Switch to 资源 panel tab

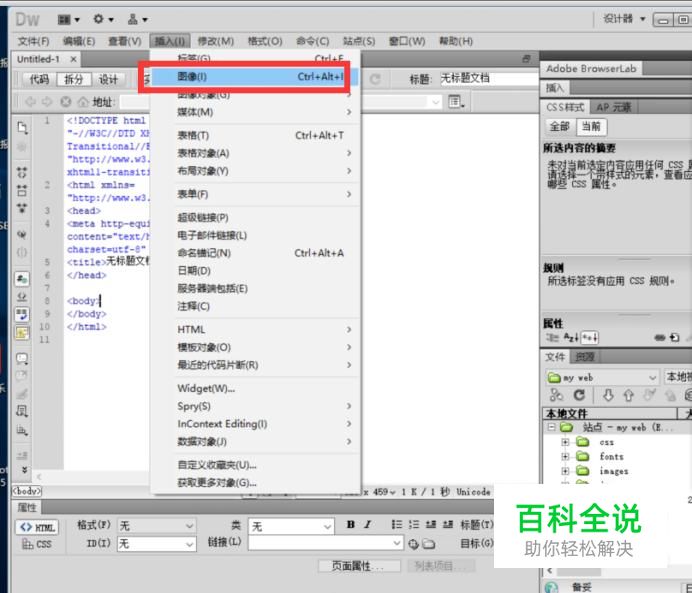coord(584,357)
